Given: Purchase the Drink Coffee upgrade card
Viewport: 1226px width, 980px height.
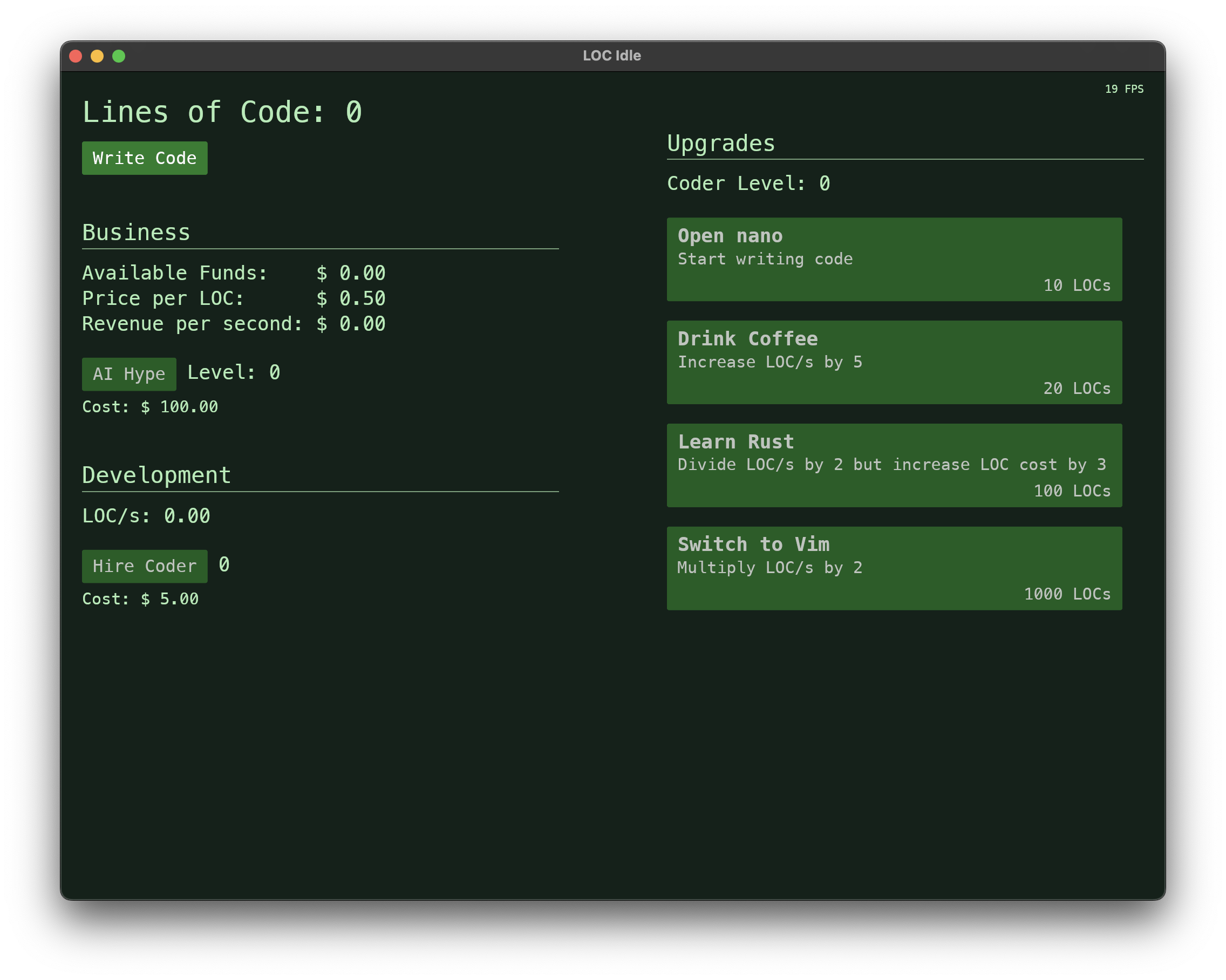Looking at the screenshot, I should [x=894, y=362].
